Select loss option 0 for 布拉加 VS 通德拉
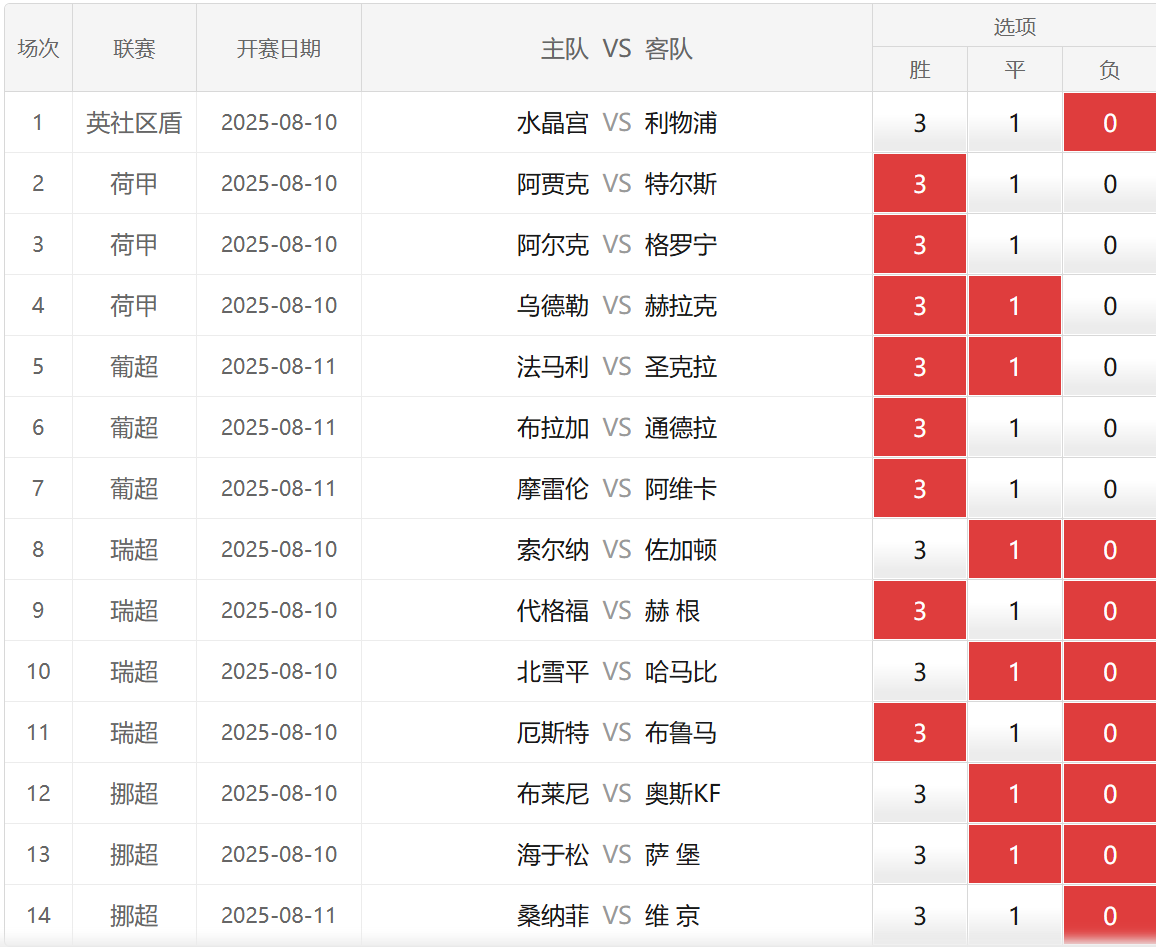The height and width of the screenshot is (952, 1156). (x=1110, y=428)
